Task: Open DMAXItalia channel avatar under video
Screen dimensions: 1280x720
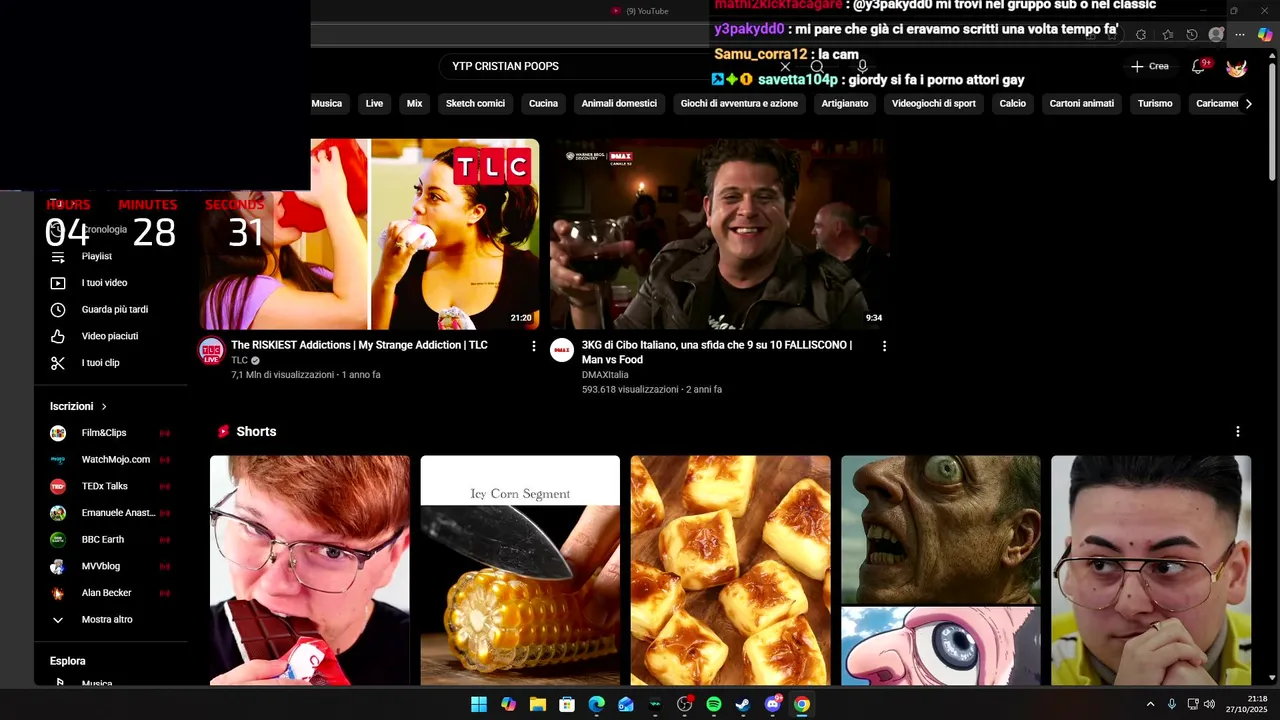Action: pos(562,351)
